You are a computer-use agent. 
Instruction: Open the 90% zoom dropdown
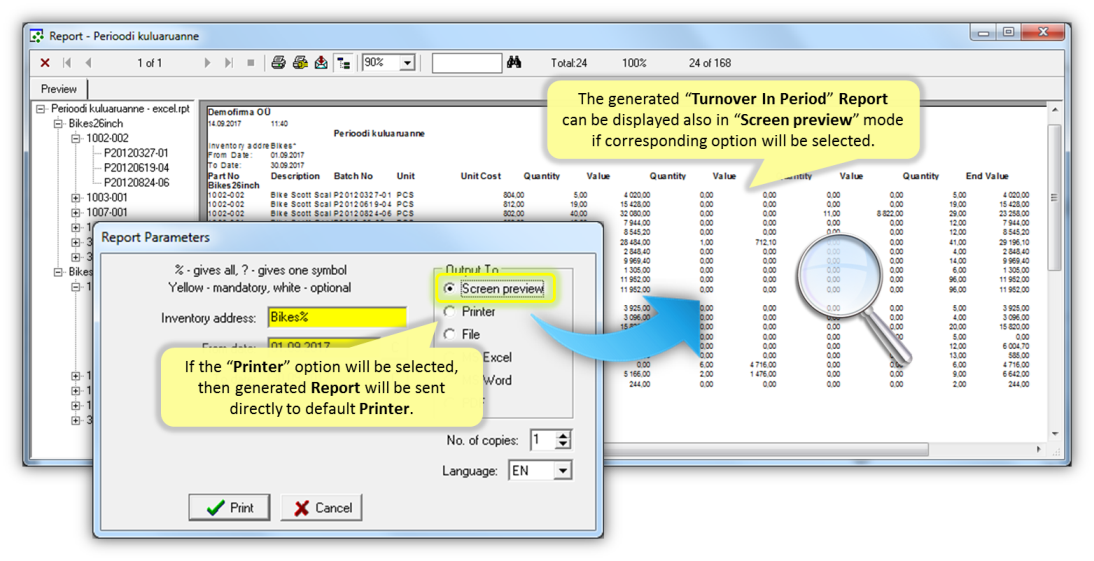click(x=407, y=63)
